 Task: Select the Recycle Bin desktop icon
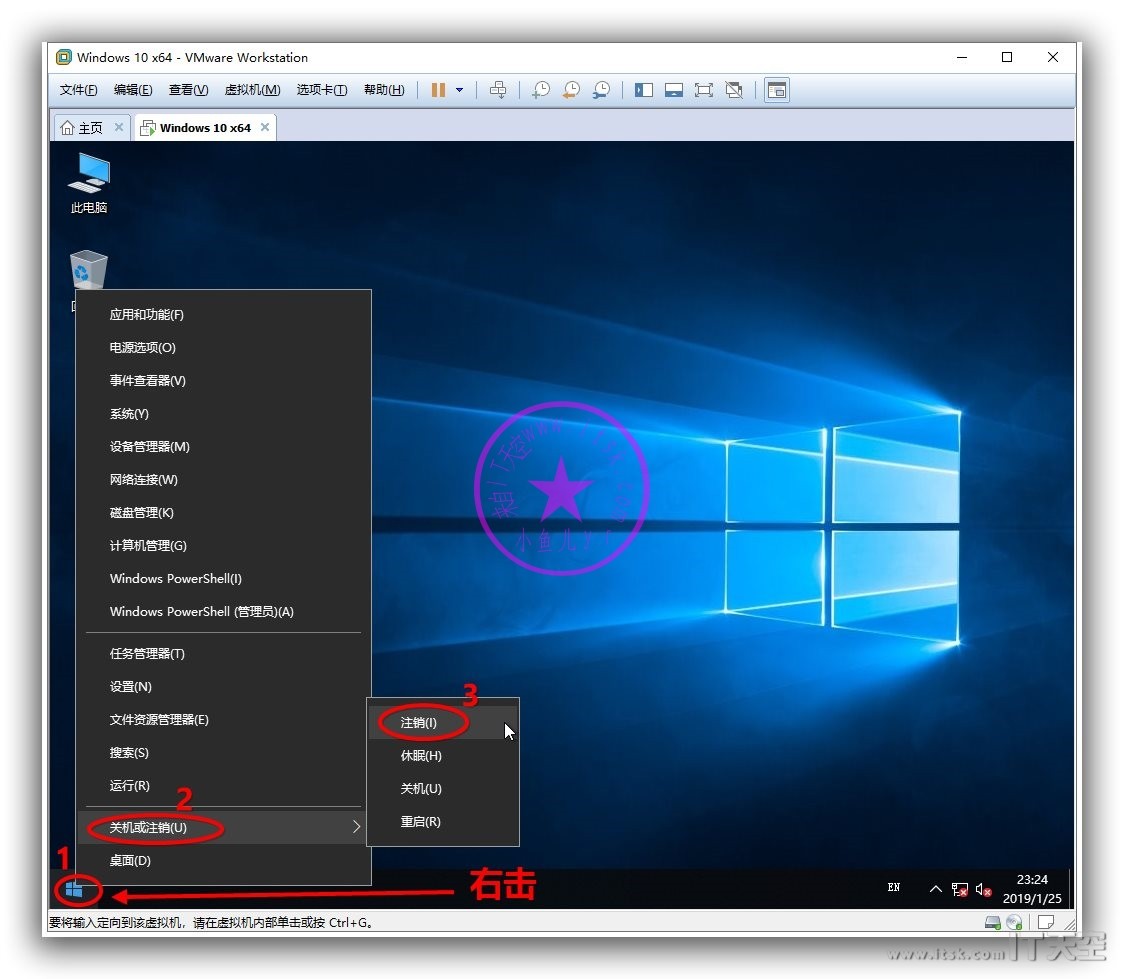tap(89, 271)
